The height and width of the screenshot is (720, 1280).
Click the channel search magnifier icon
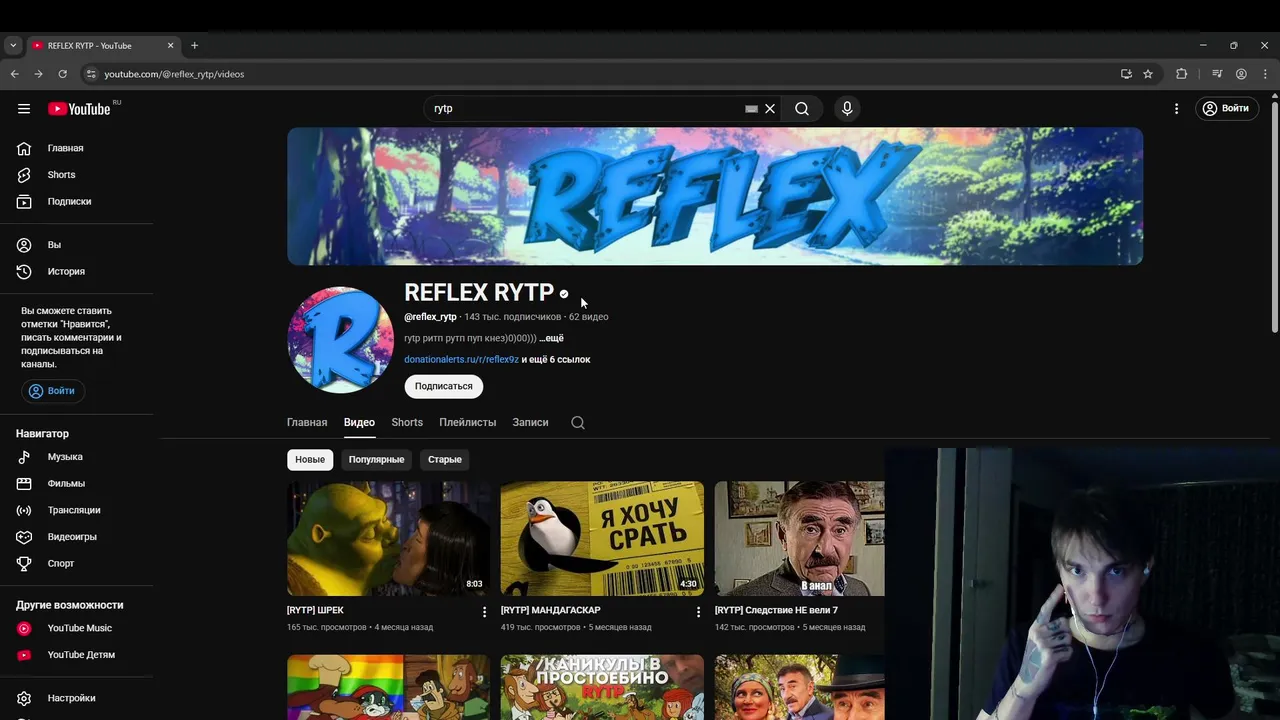[578, 422]
